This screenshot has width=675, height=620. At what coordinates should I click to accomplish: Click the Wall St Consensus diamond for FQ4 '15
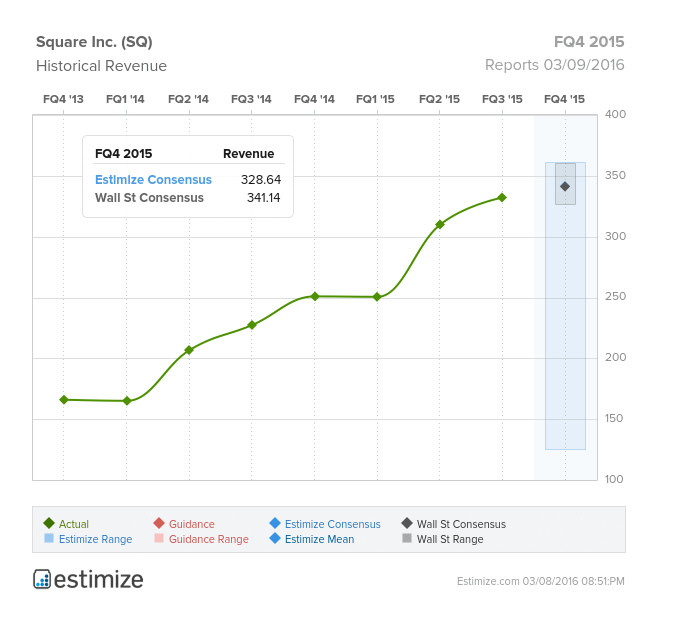point(565,186)
